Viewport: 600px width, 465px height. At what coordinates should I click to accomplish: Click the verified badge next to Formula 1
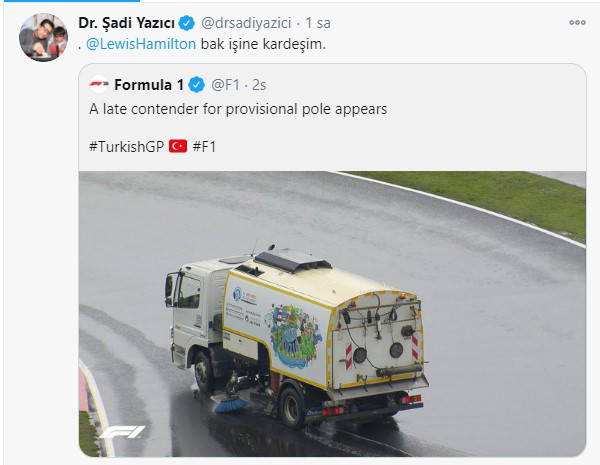[198, 84]
